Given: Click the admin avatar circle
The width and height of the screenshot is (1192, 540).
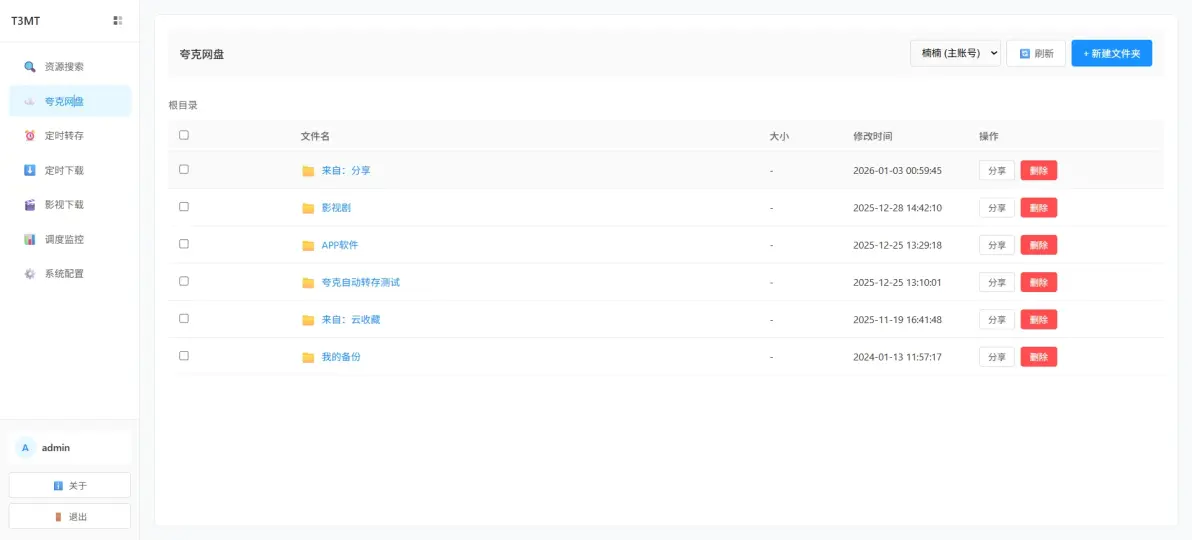Looking at the screenshot, I should [25, 448].
